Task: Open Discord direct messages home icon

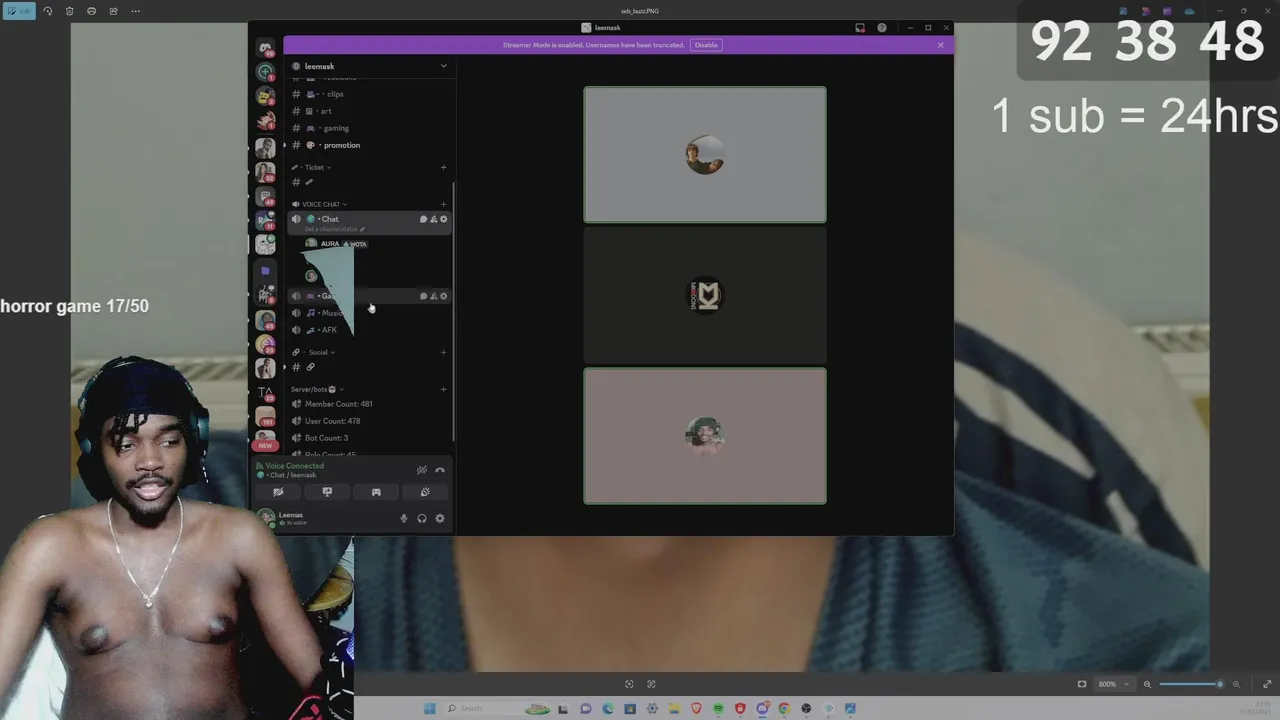Action: [x=265, y=48]
